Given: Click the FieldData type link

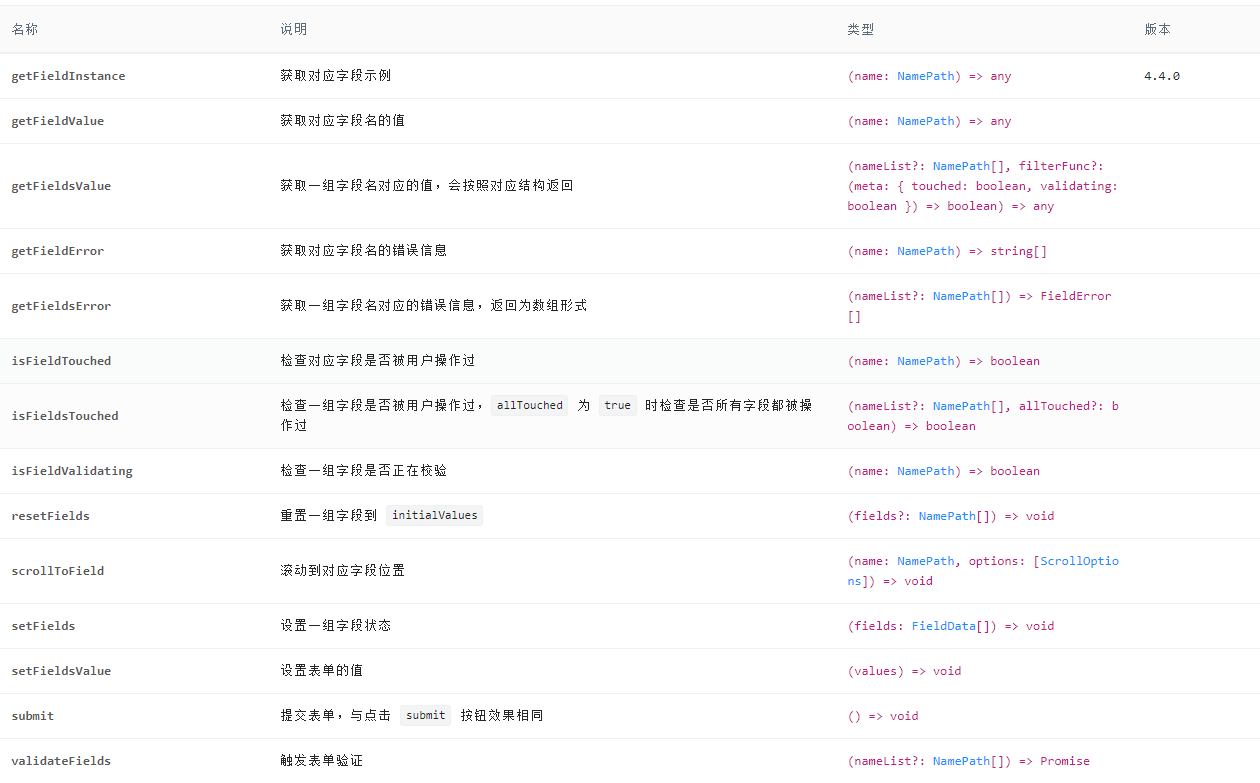Looking at the screenshot, I should click(x=943, y=626).
